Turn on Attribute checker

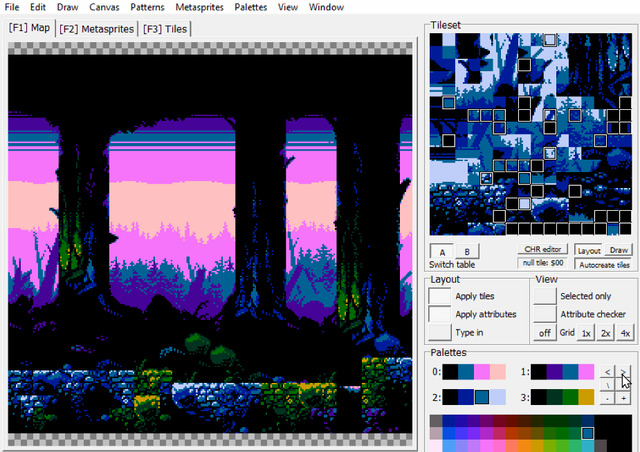coord(544,314)
